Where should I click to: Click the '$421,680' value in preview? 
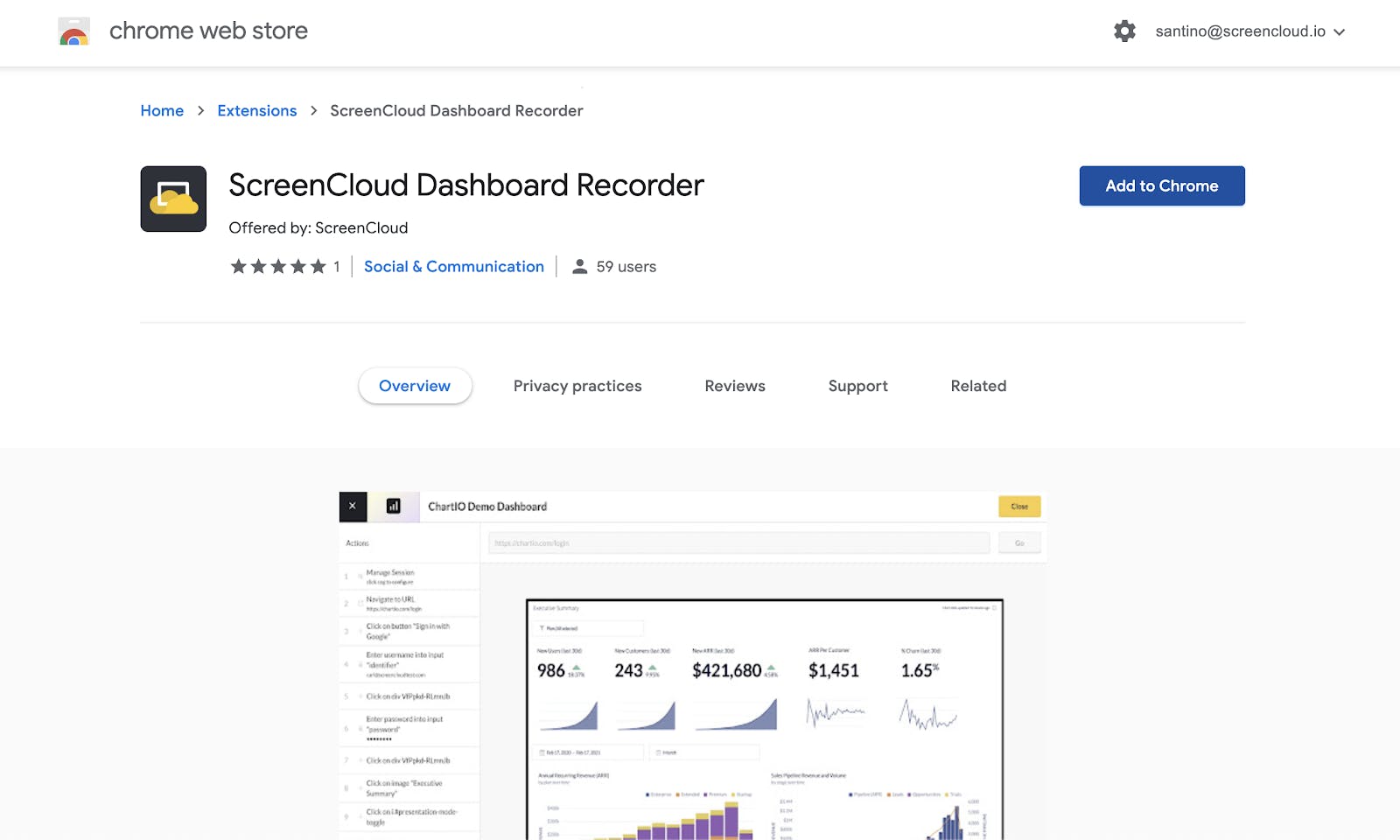(x=727, y=671)
